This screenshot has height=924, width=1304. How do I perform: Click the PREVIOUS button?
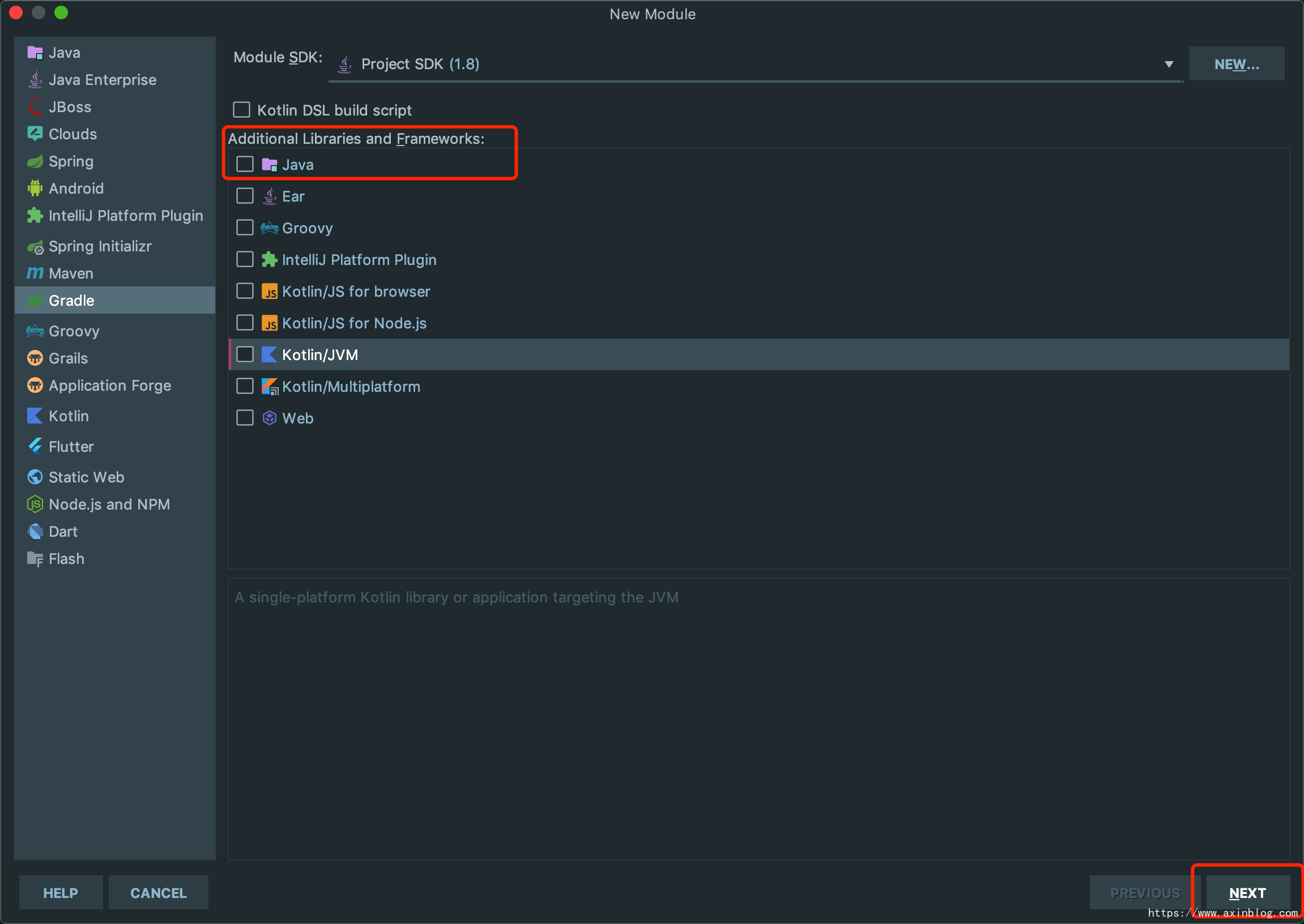click(1145, 892)
